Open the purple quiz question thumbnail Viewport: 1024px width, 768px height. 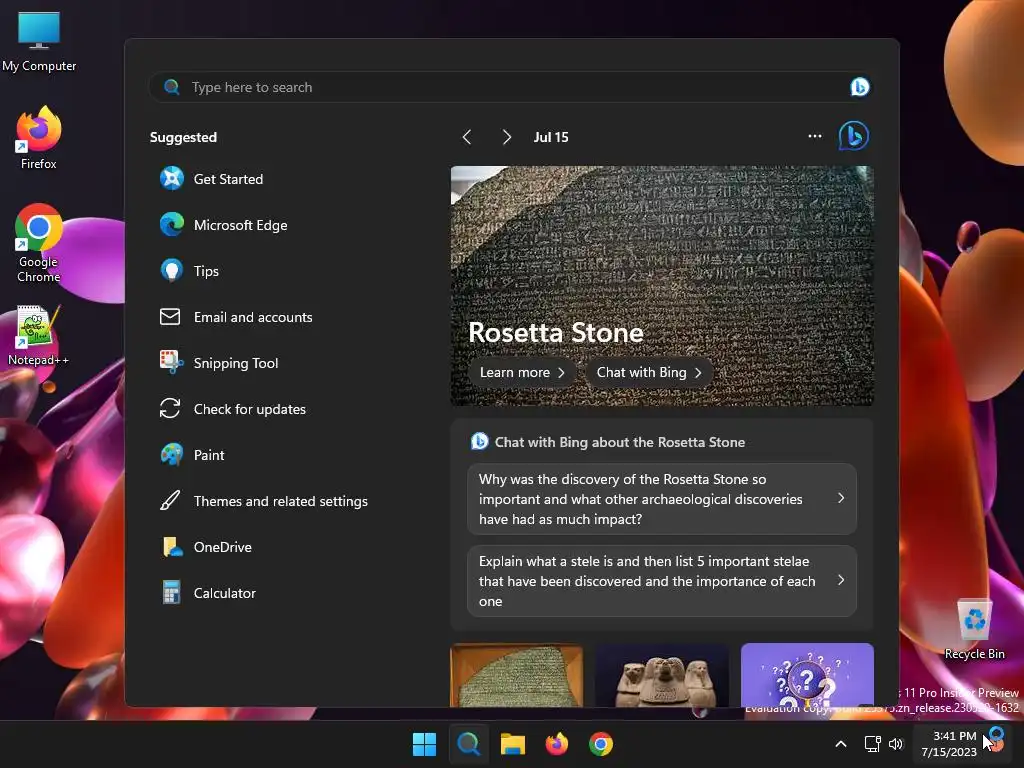(807, 675)
